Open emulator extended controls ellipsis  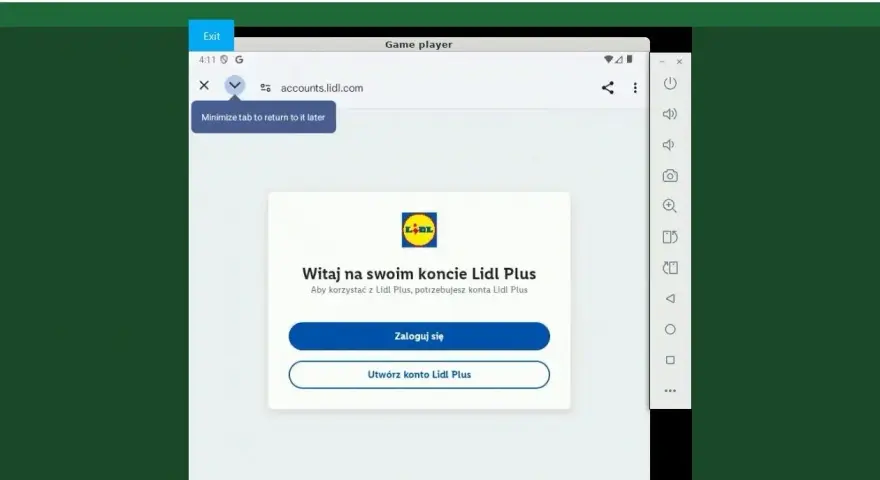(x=670, y=391)
